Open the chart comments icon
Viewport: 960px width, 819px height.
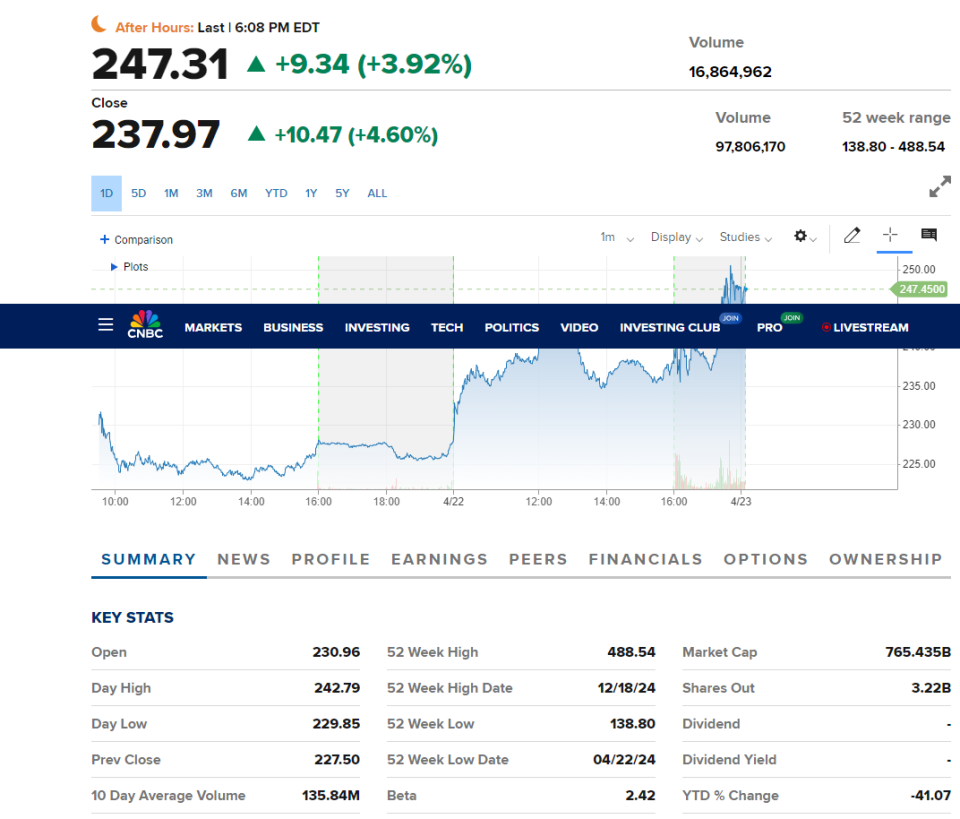click(929, 236)
